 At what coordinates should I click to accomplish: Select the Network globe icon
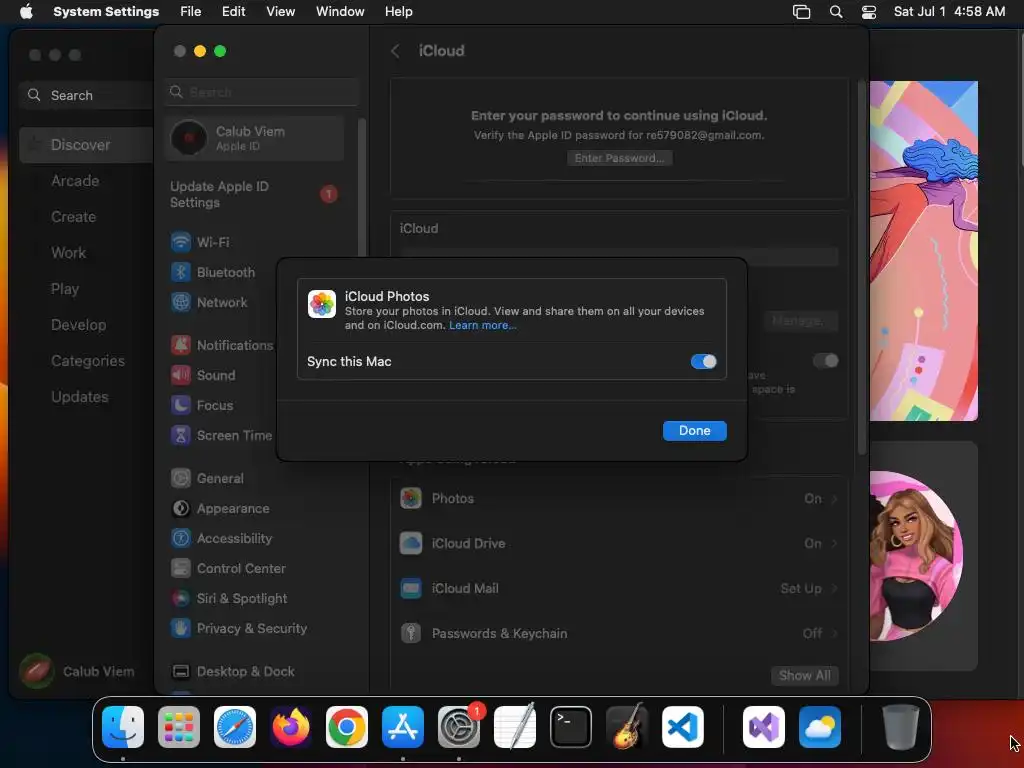181,302
